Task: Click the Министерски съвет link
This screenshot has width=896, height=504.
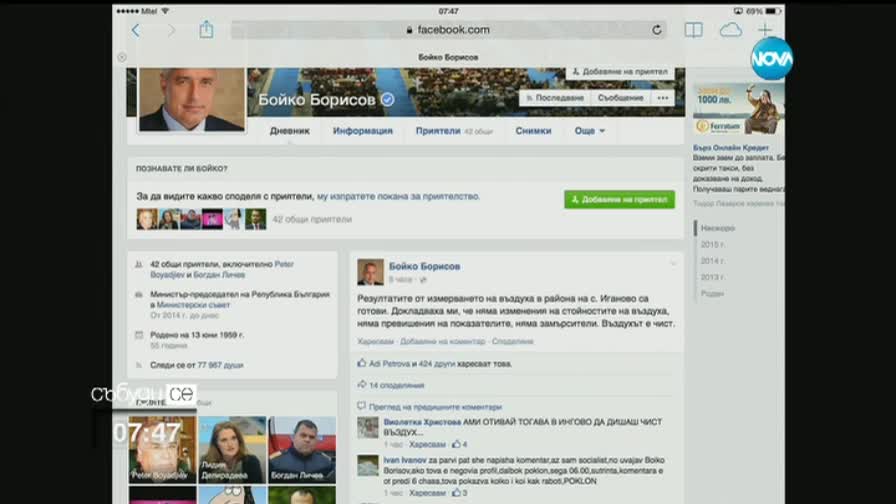Action: coord(193,305)
